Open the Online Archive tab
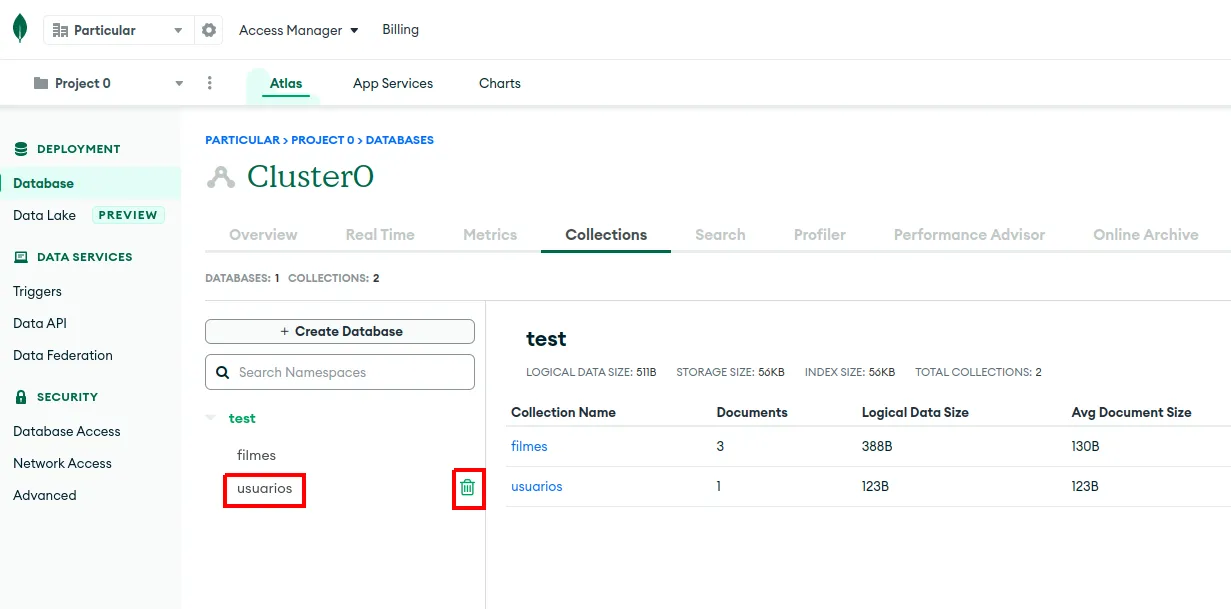The width and height of the screenshot is (1231, 609). [x=1146, y=235]
